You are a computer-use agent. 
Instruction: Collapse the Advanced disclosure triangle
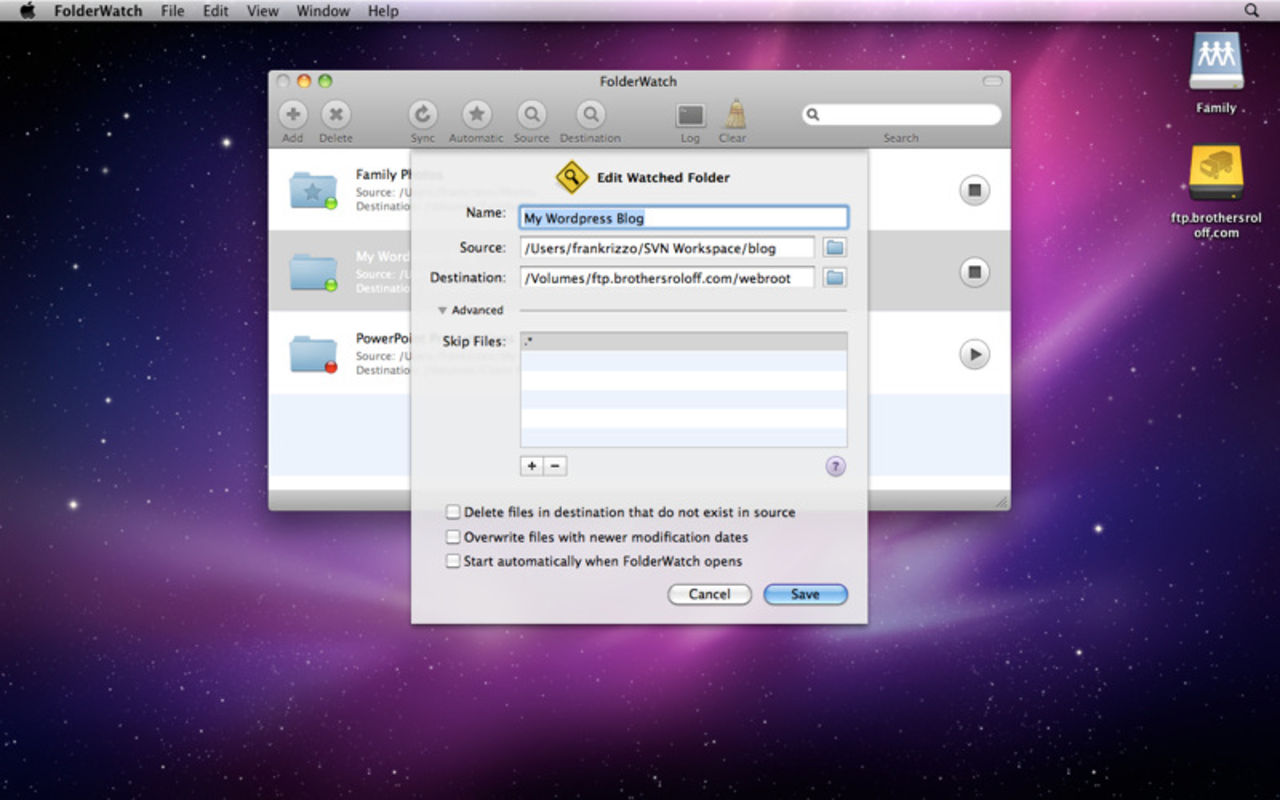click(443, 311)
